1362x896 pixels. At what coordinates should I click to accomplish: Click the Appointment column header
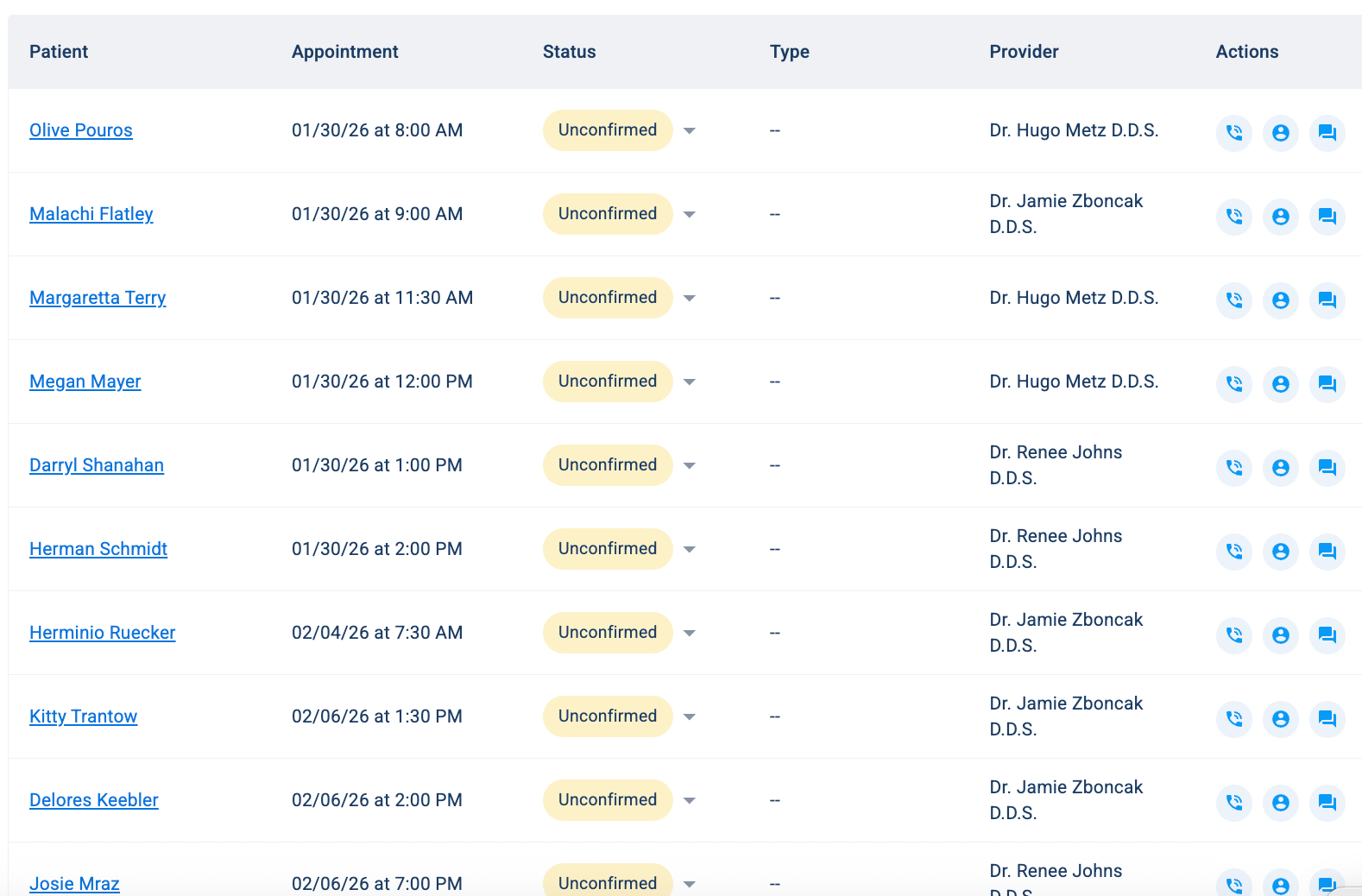pos(345,52)
